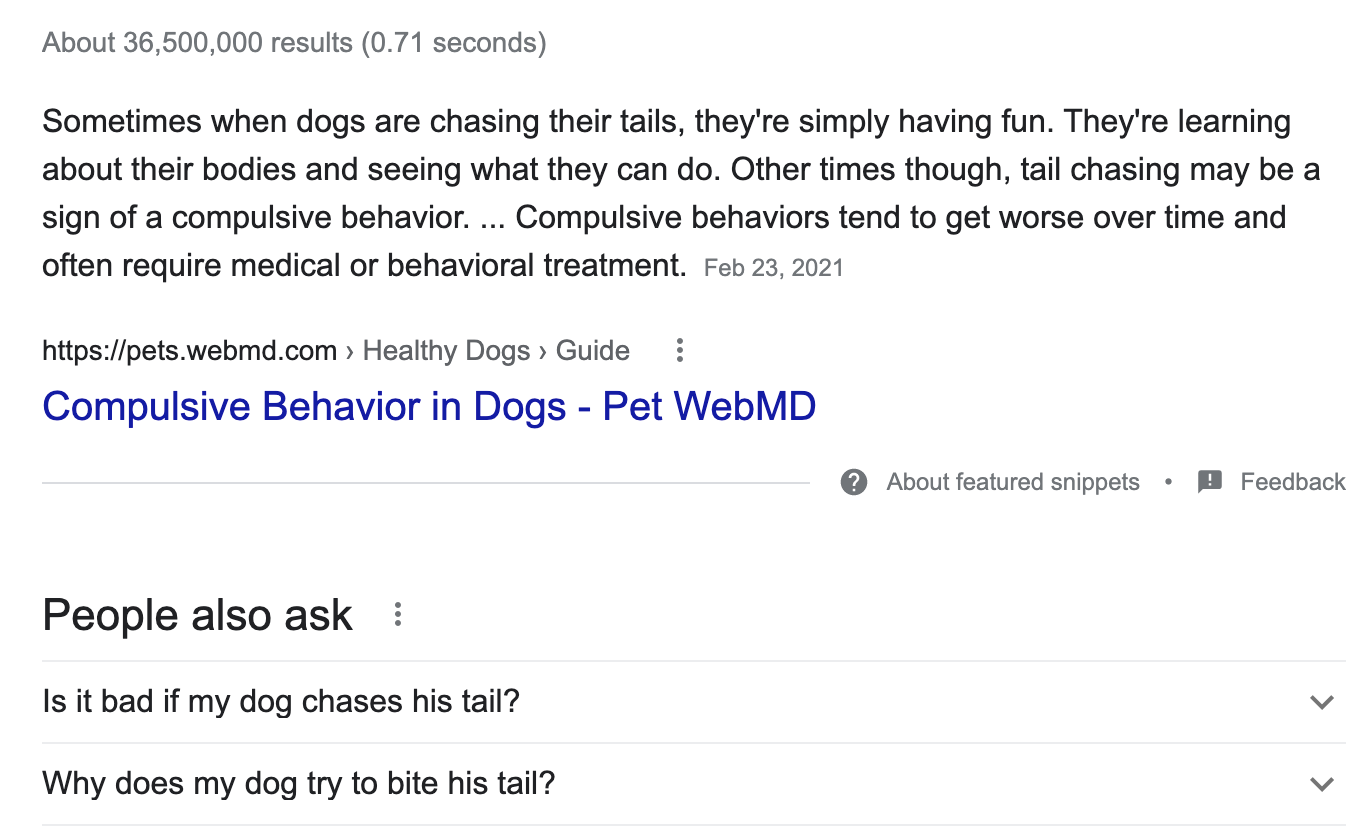
Task: Click the About featured snippets text link
Action: tap(1012, 482)
